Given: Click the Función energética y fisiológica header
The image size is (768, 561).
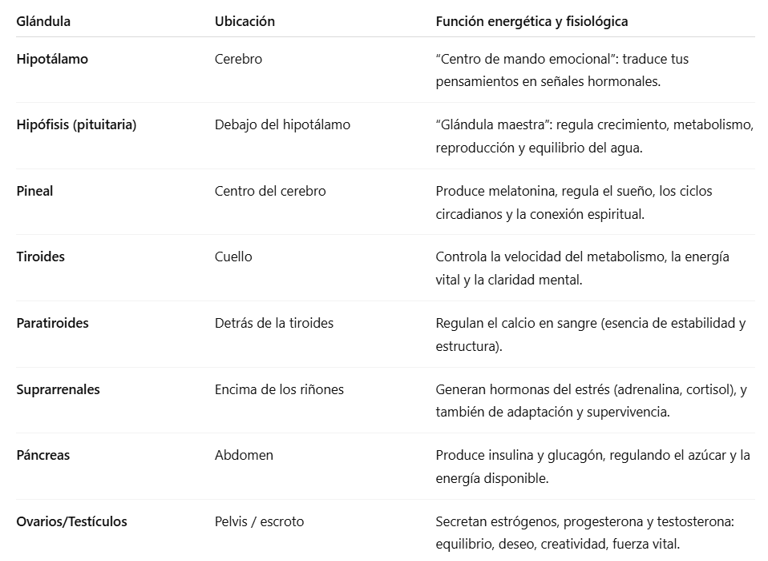Looking at the screenshot, I should click(531, 22).
